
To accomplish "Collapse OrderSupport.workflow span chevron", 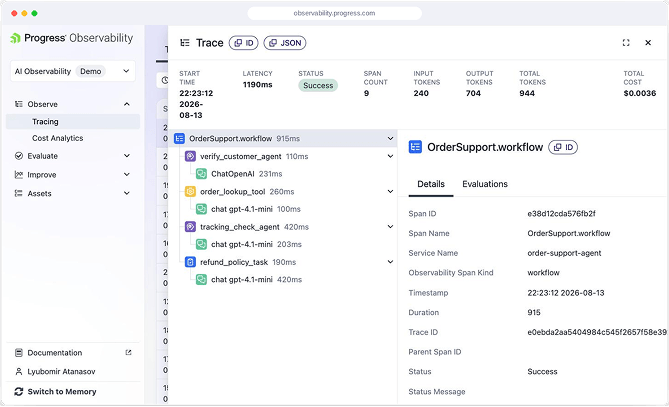I will [390, 139].
